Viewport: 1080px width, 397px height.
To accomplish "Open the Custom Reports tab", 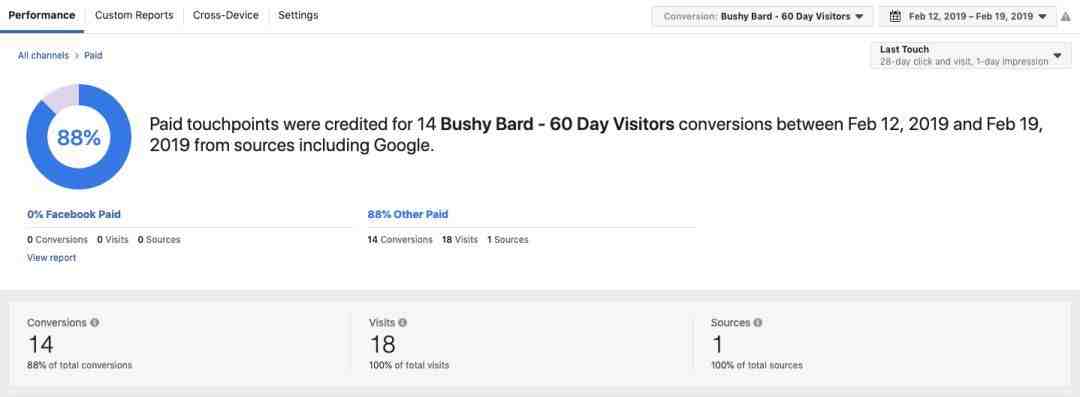I will (x=134, y=15).
